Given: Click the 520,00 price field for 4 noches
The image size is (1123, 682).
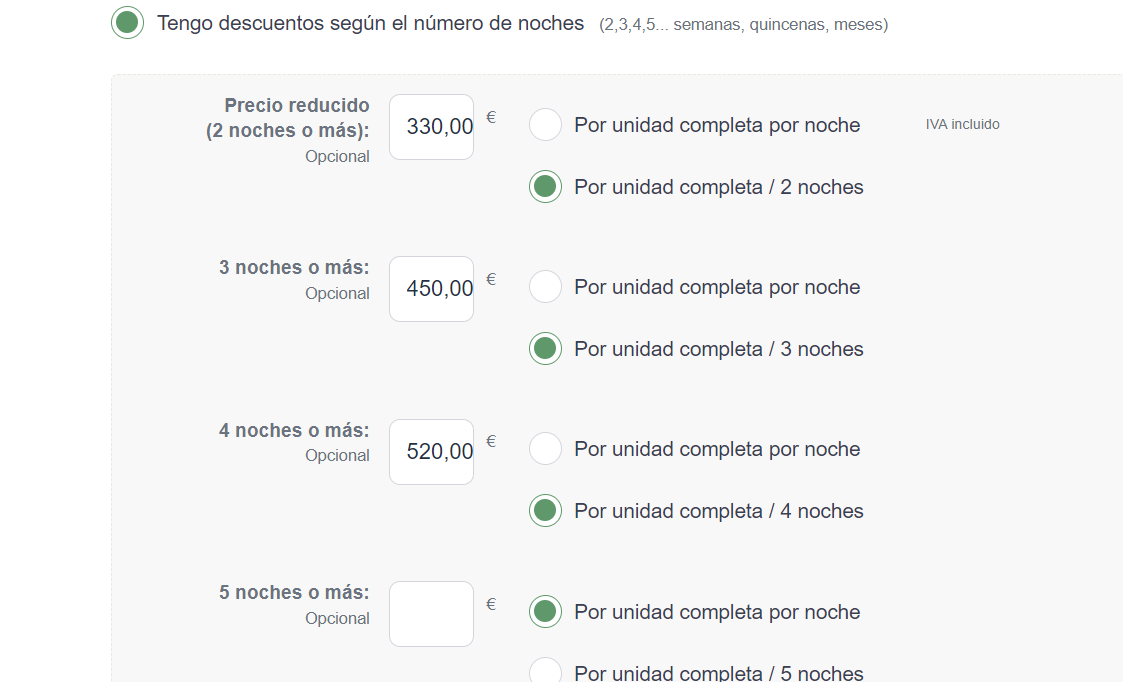Looking at the screenshot, I should [x=431, y=451].
